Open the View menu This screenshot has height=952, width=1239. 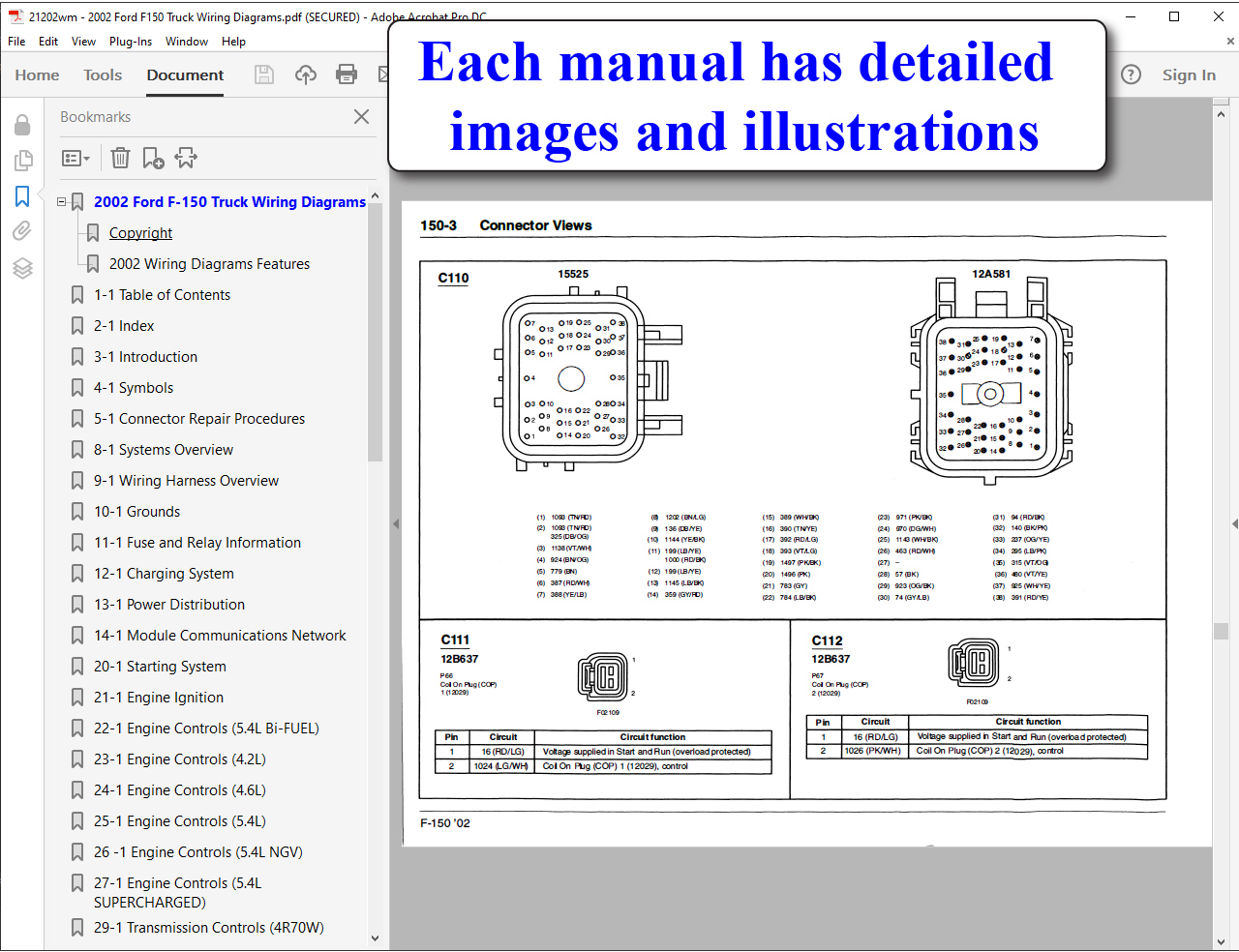83,42
